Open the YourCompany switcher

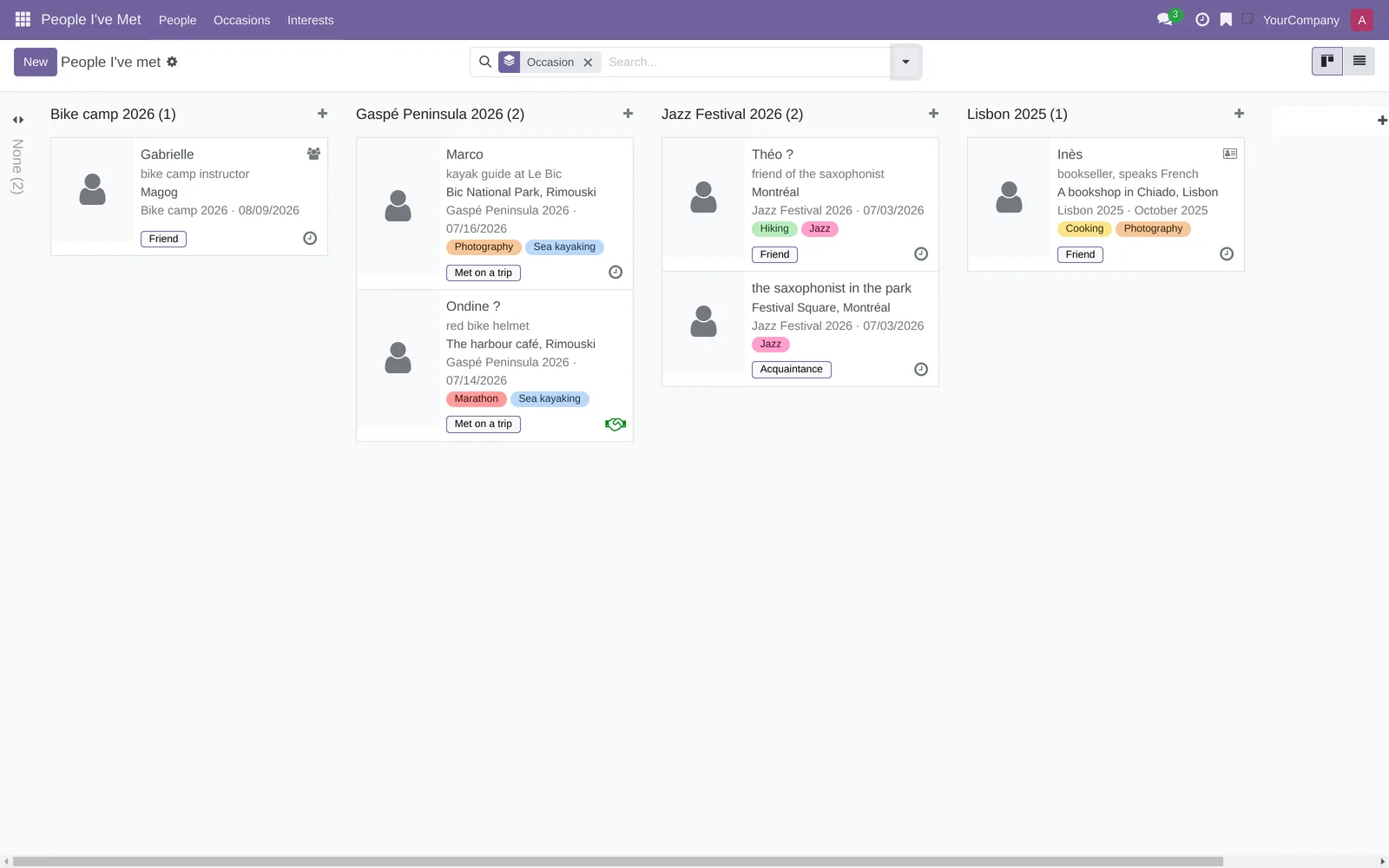pos(1300,20)
